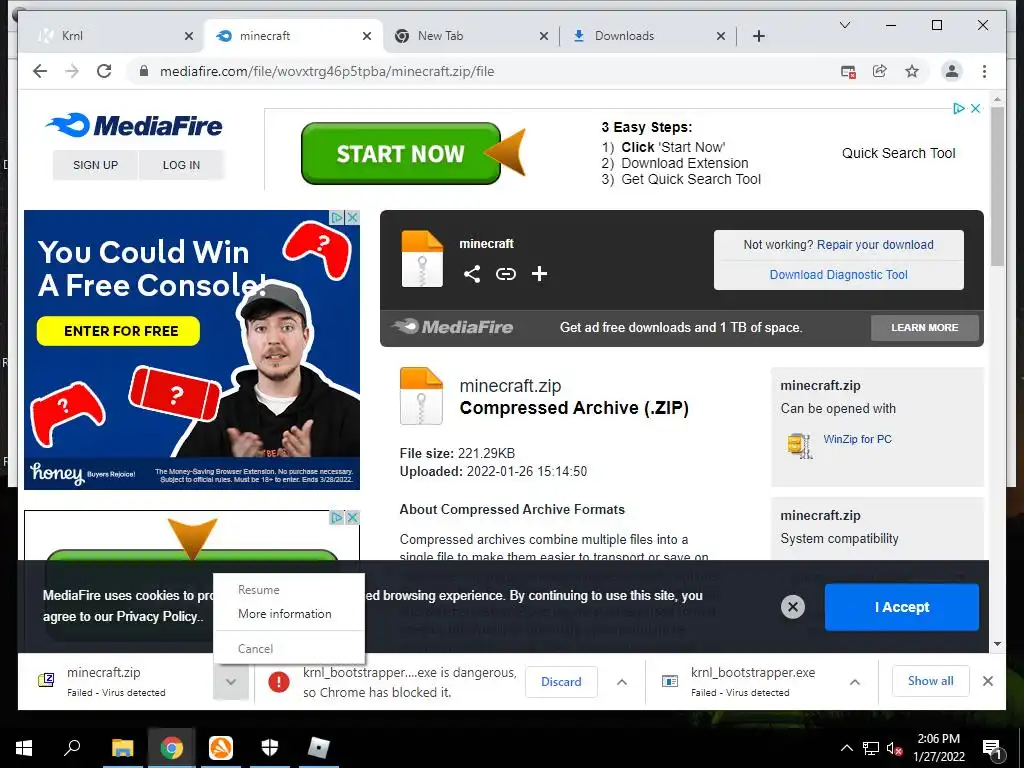Open the Chrome profile avatar
The width and height of the screenshot is (1024, 768).
[x=952, y=71]
